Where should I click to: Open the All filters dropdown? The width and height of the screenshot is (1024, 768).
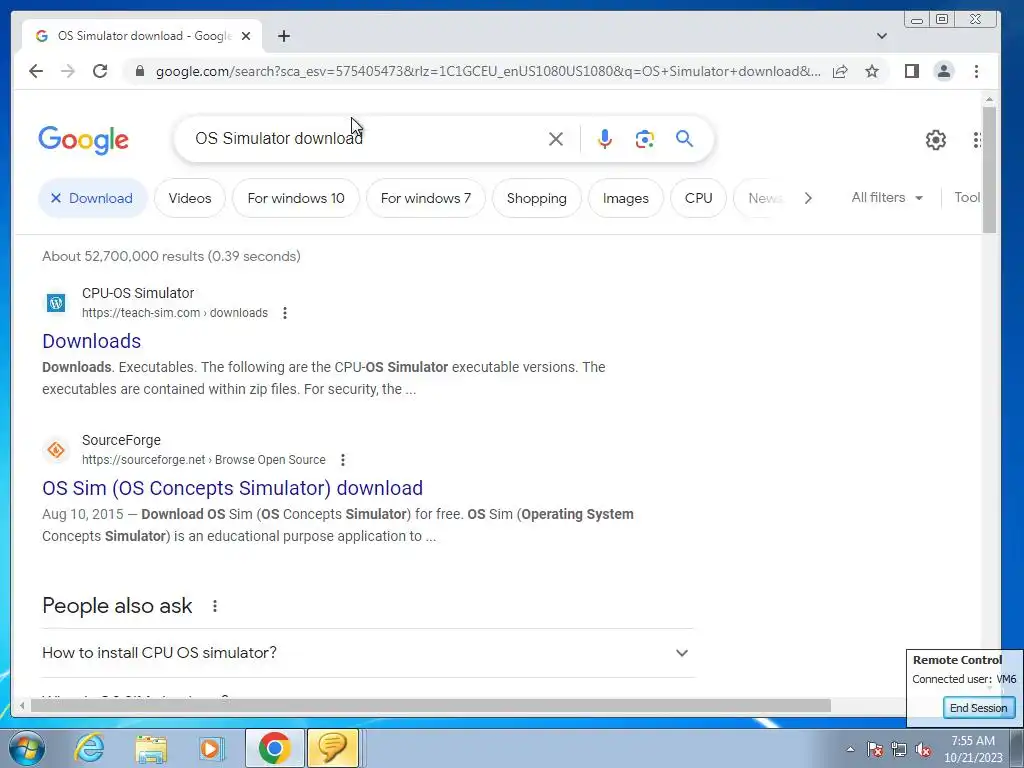click(x=887, y=197)
